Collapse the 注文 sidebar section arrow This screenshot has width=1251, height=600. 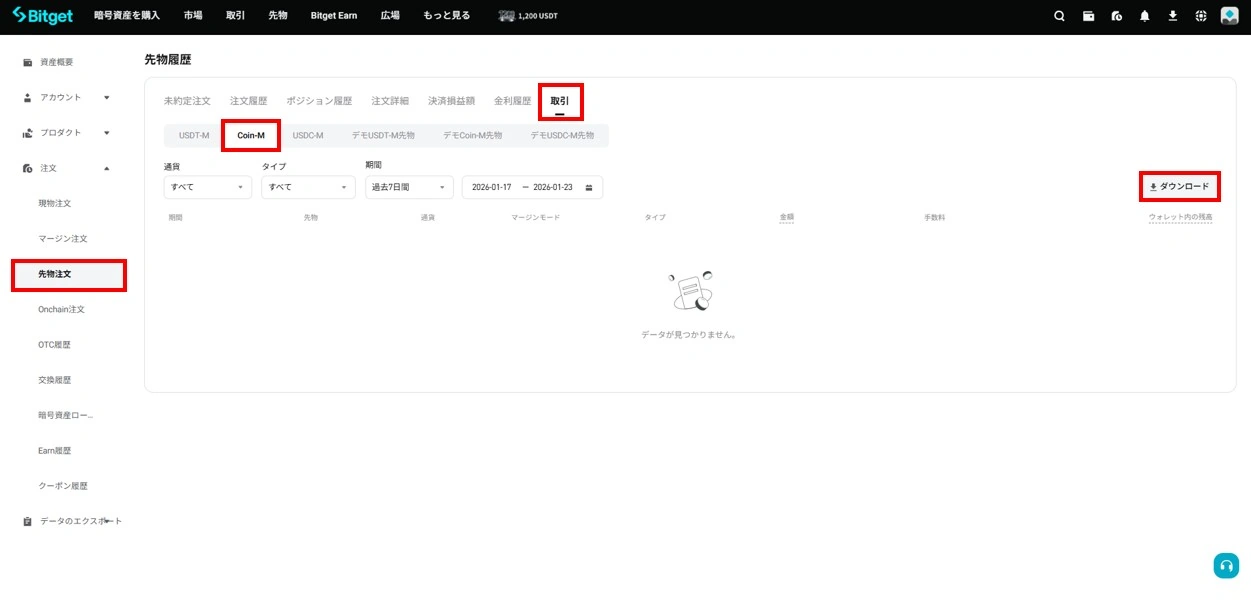click(x=107, y=168)
